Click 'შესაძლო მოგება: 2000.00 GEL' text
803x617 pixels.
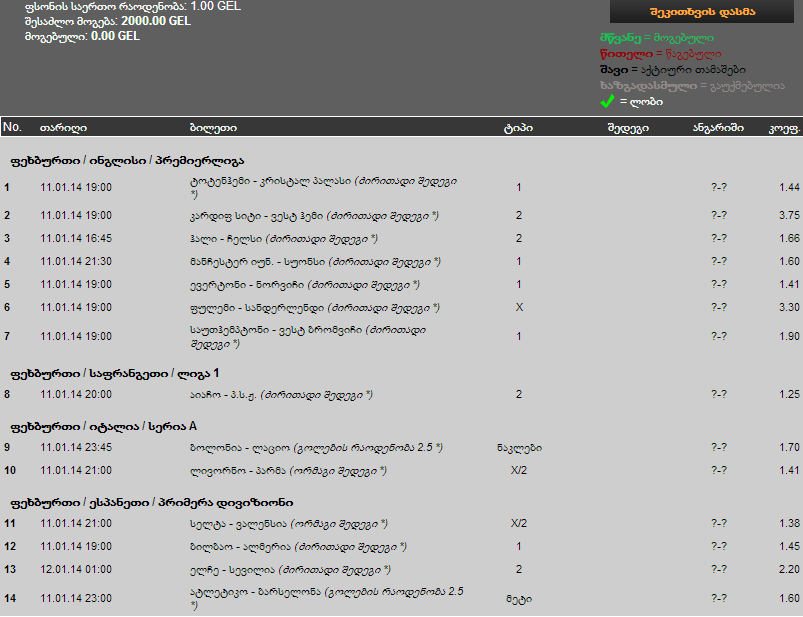point(108,21)
